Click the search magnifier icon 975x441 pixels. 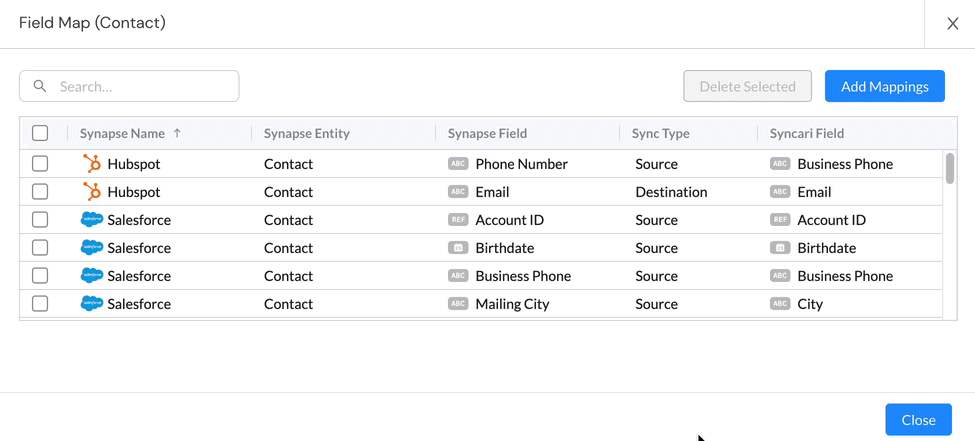[x=40, y=86]
